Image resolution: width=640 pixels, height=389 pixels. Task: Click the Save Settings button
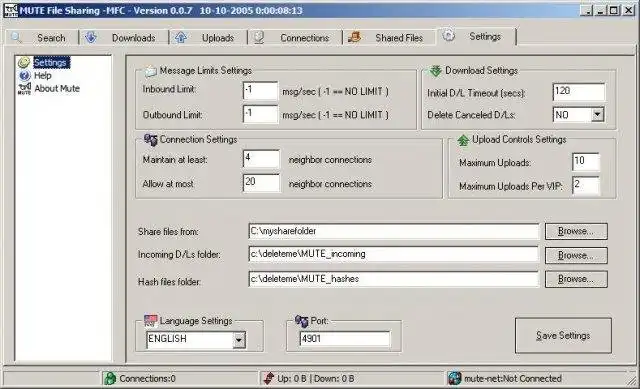563,336
